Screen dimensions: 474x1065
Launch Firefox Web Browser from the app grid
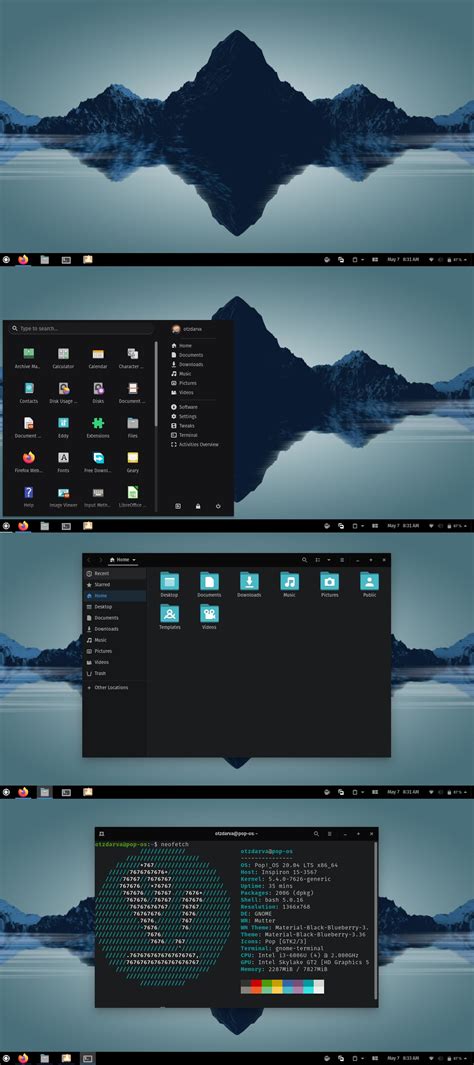29,462
